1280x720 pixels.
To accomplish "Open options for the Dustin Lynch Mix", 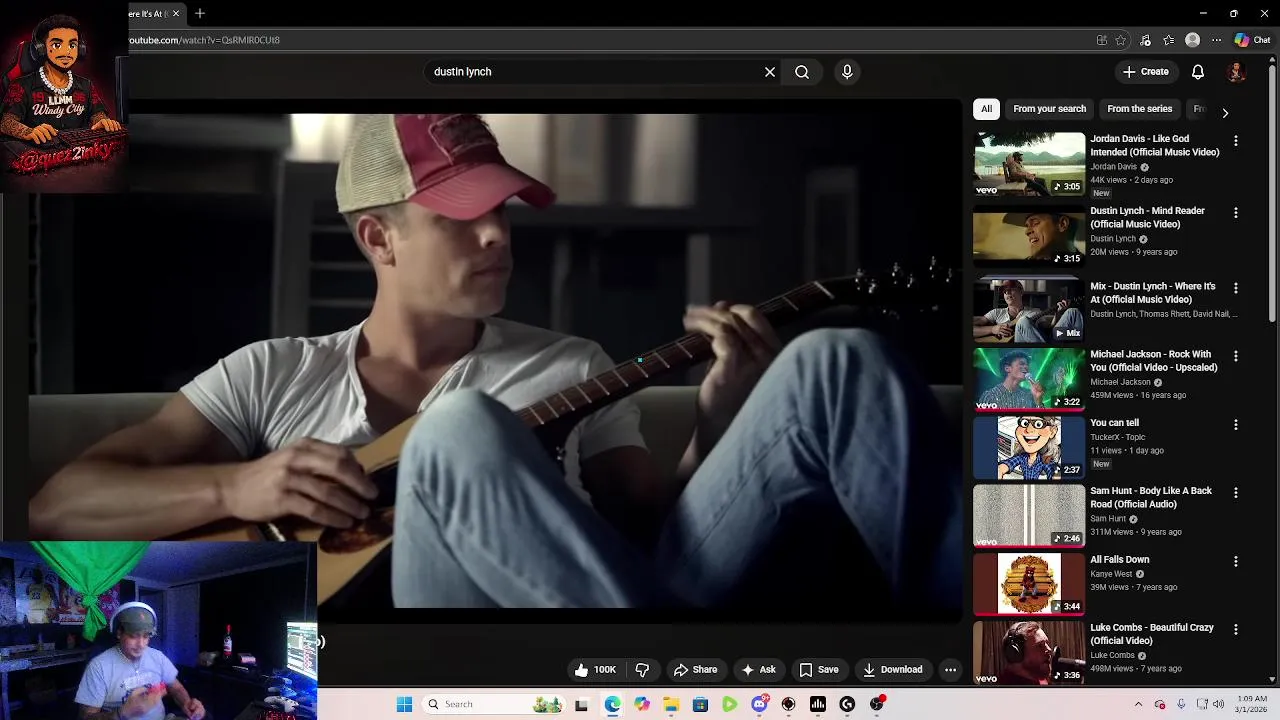I will pos(1236,288).
